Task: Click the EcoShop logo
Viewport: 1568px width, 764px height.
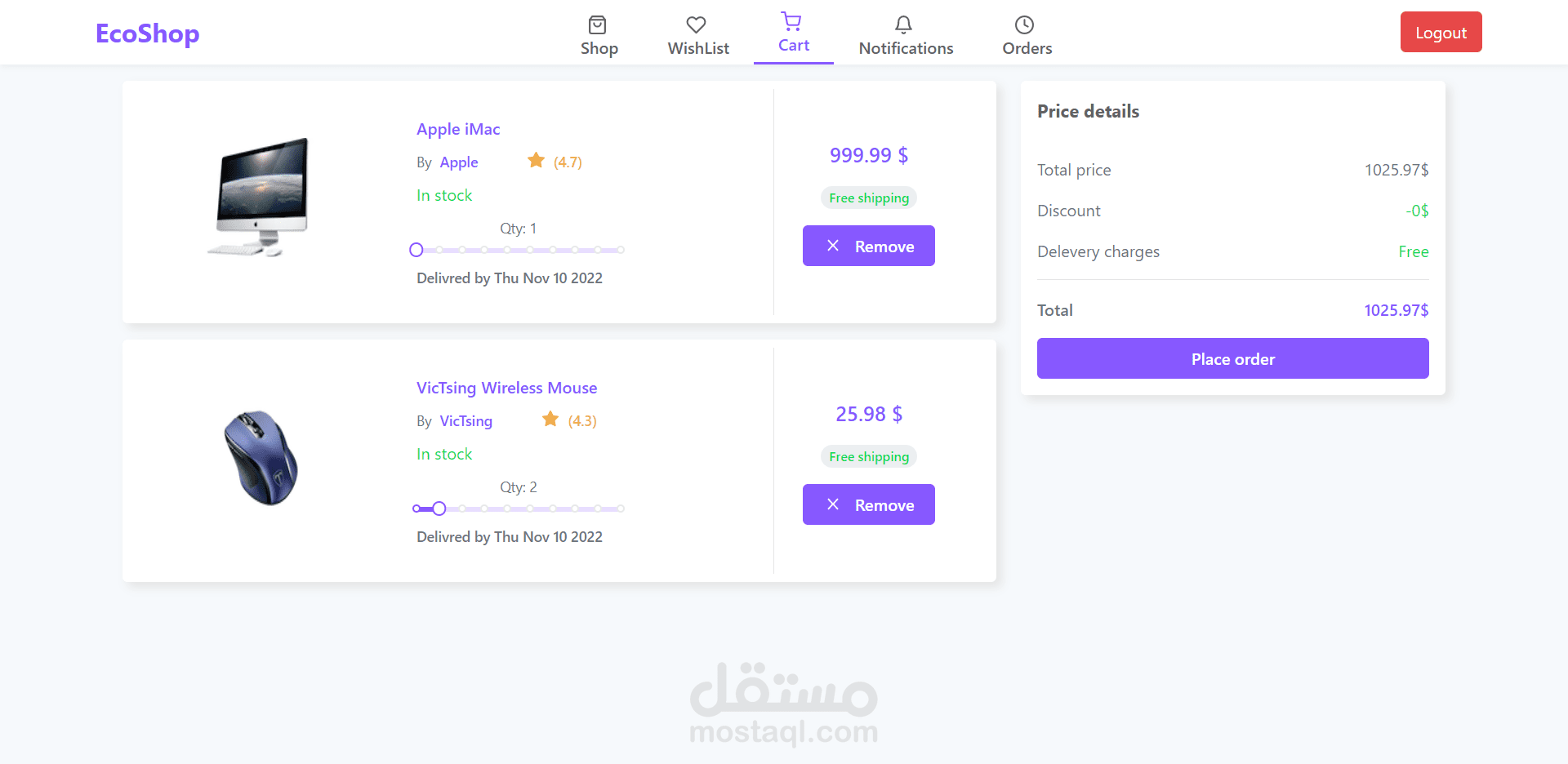Action: point(148,33)
